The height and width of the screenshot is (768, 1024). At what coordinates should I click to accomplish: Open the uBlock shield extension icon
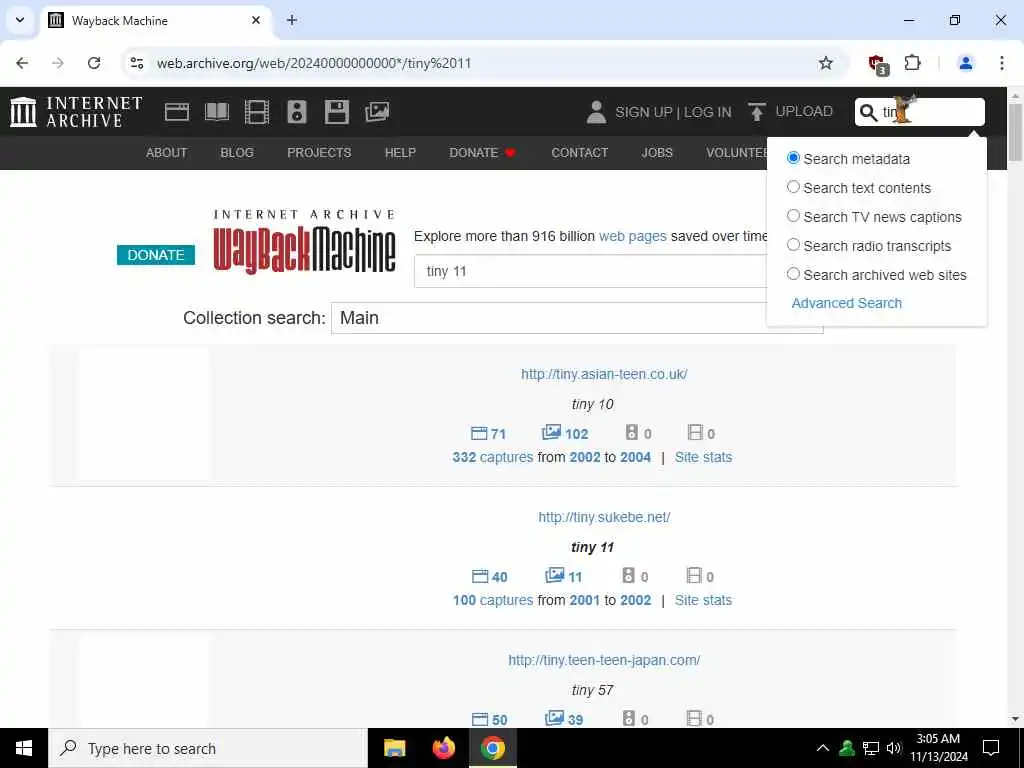(x=878, y=64)
